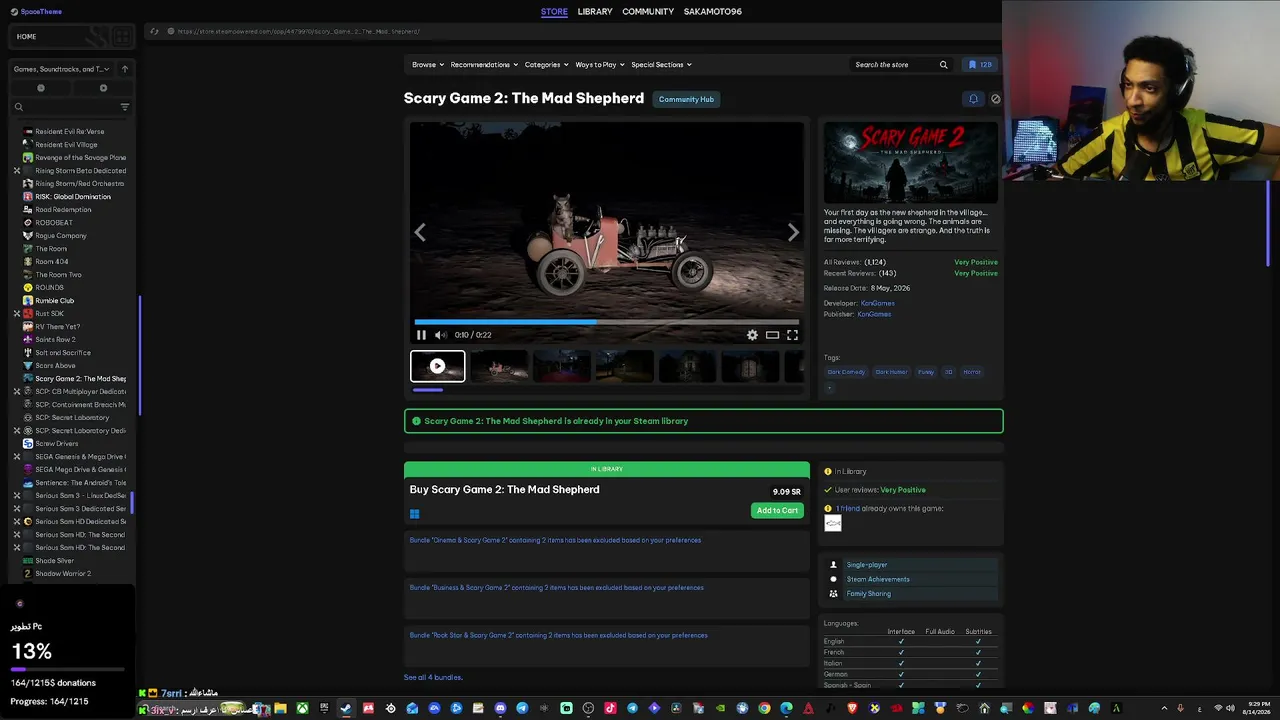Screen dimensions: 1280x720
Task: Click the Steam logo next to SpaceTheme
Action: [13, 12]
